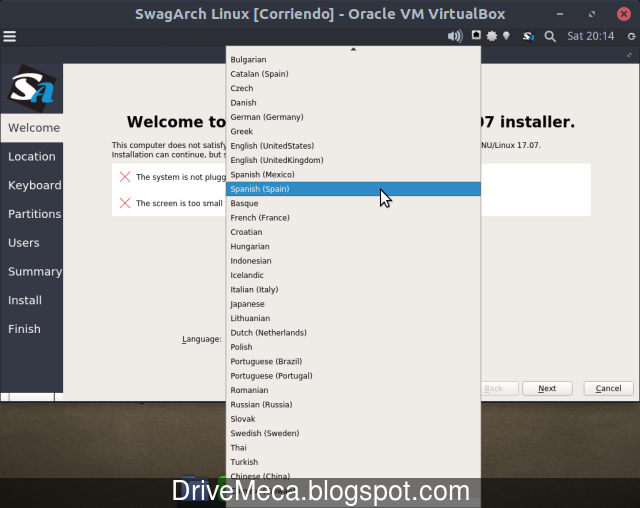640x508 pixels.
Task: Open the Welcome step in sidebar
Action: 32,128
